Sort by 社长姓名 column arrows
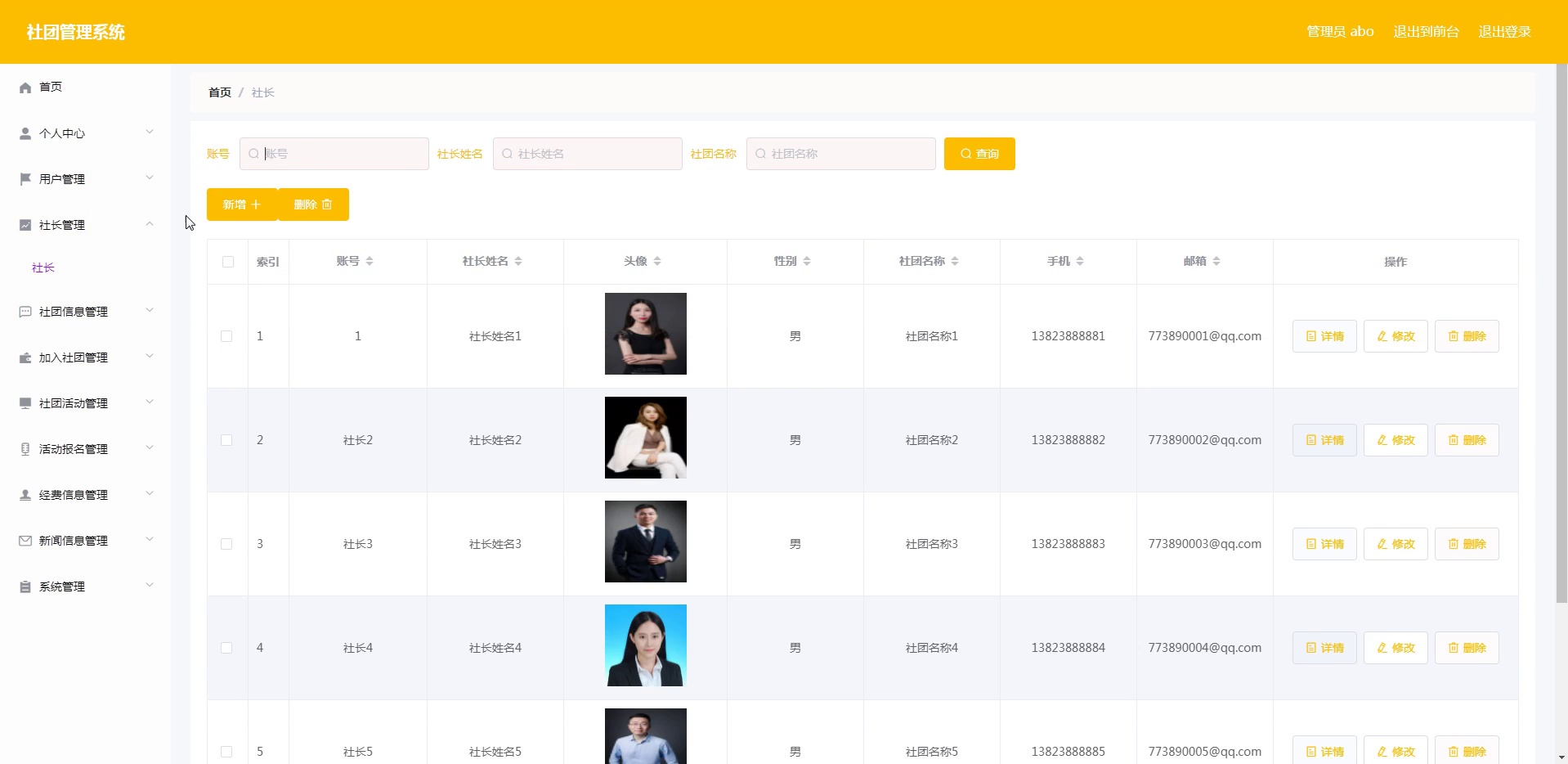Screen dimensions: 1568x764 (x=518, y=261)
